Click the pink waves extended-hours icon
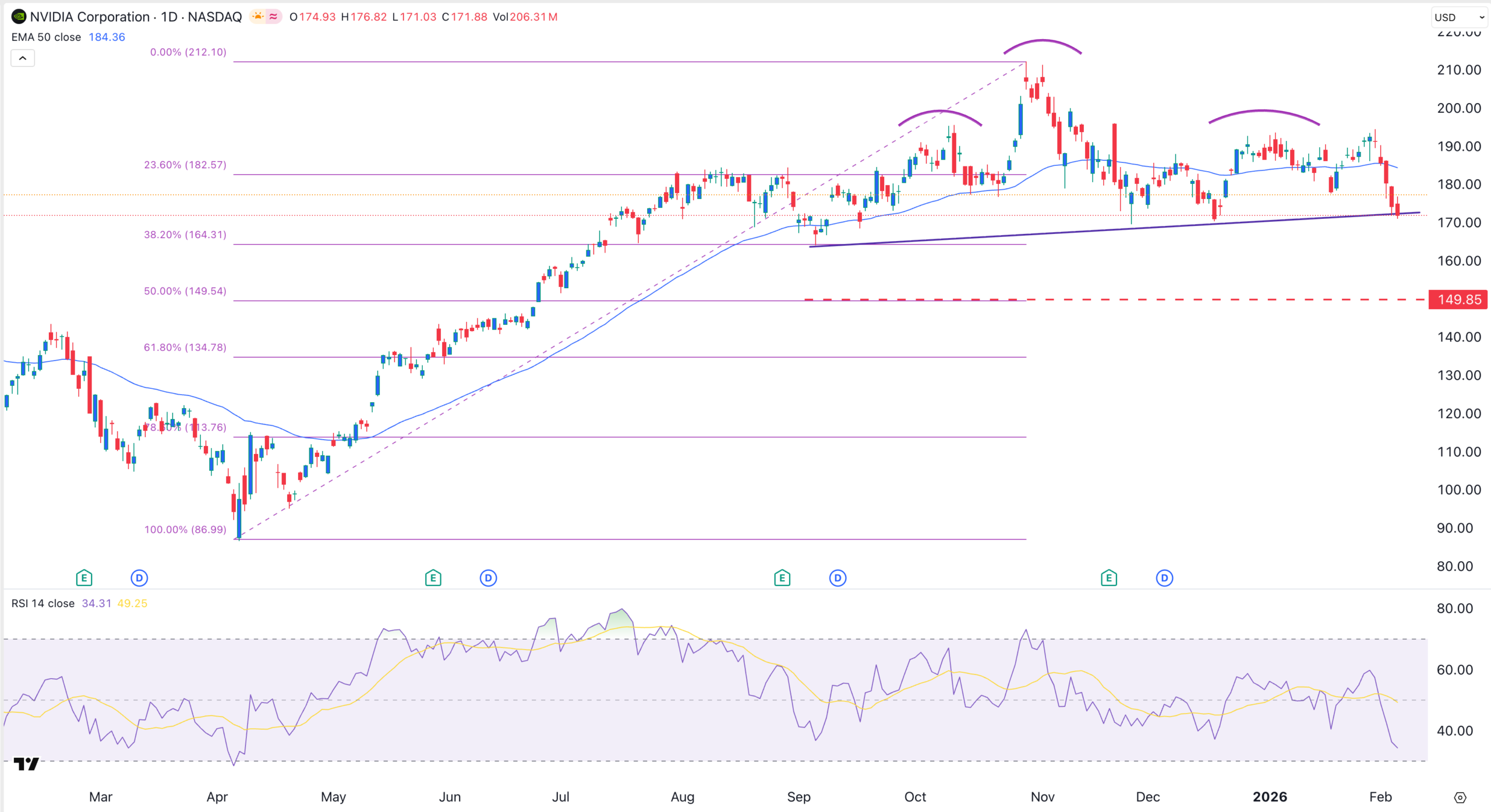Image resolution: width=1491 pixels, height=812 pixels. (273, 17)
